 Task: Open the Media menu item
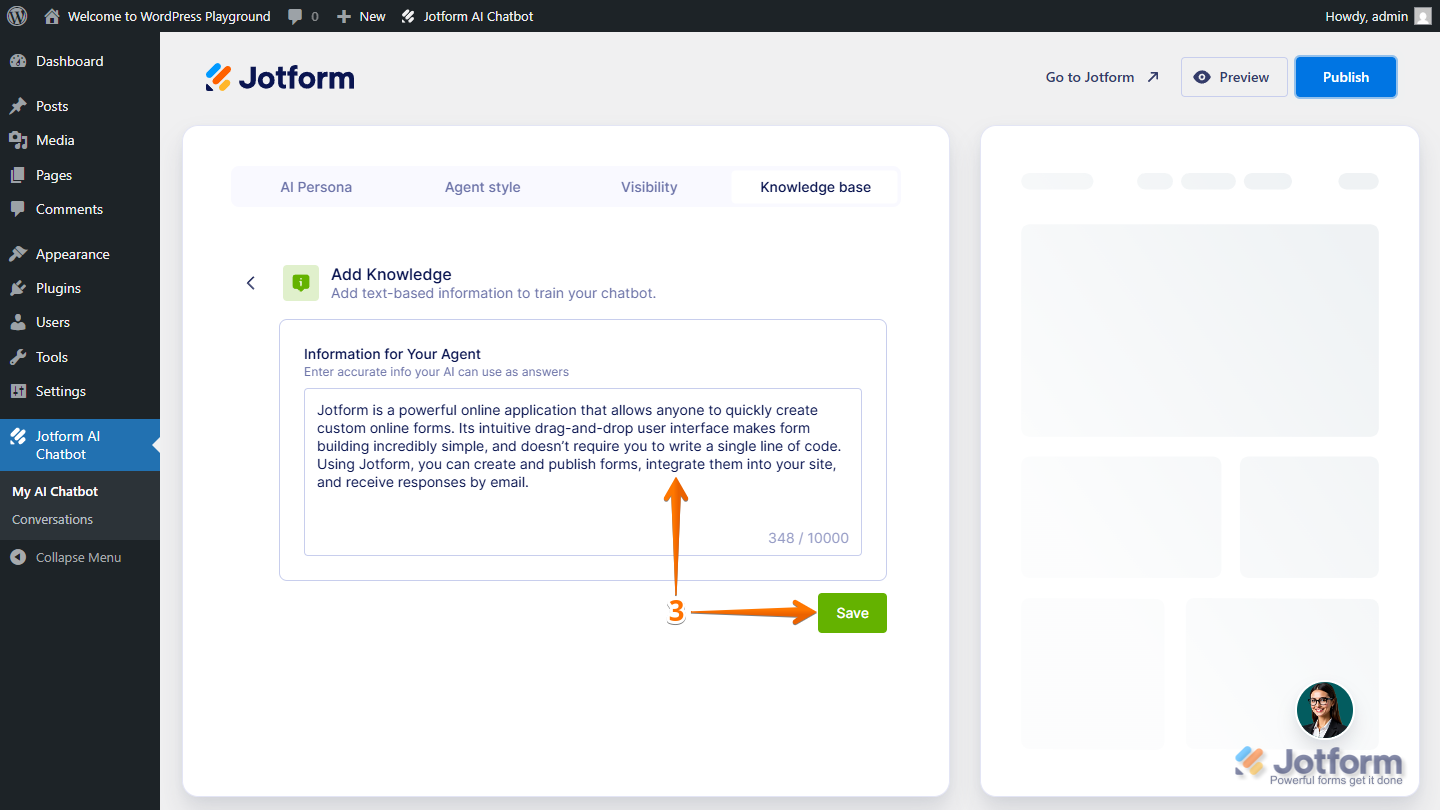80,140
